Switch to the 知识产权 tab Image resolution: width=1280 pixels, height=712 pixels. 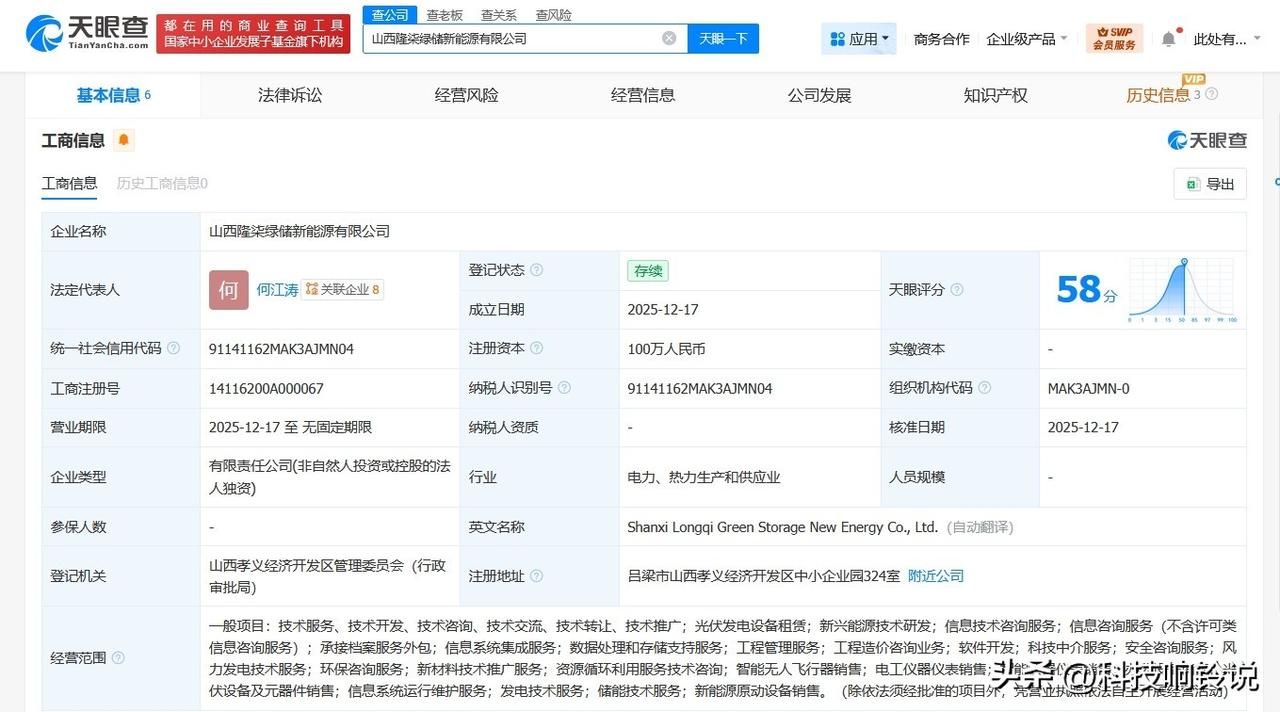(995, 95)
